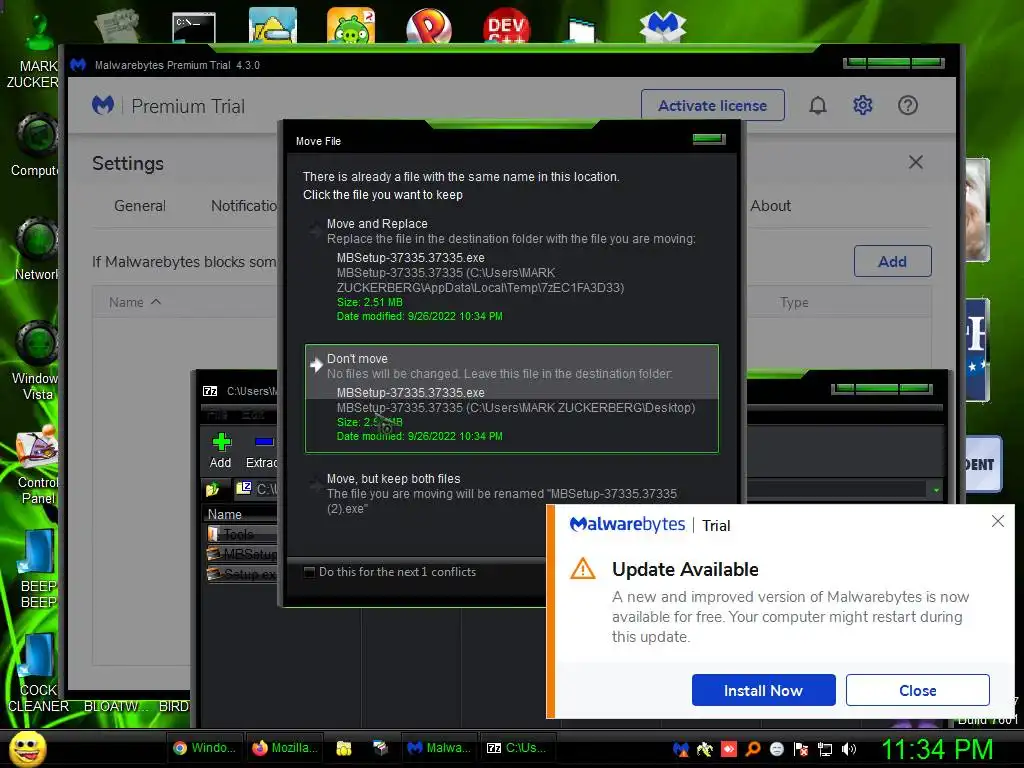The image size is (1024, 768).
Task: Switch to the Notifications settings tab
Action: pyautogui.click(x=244, y=206)
